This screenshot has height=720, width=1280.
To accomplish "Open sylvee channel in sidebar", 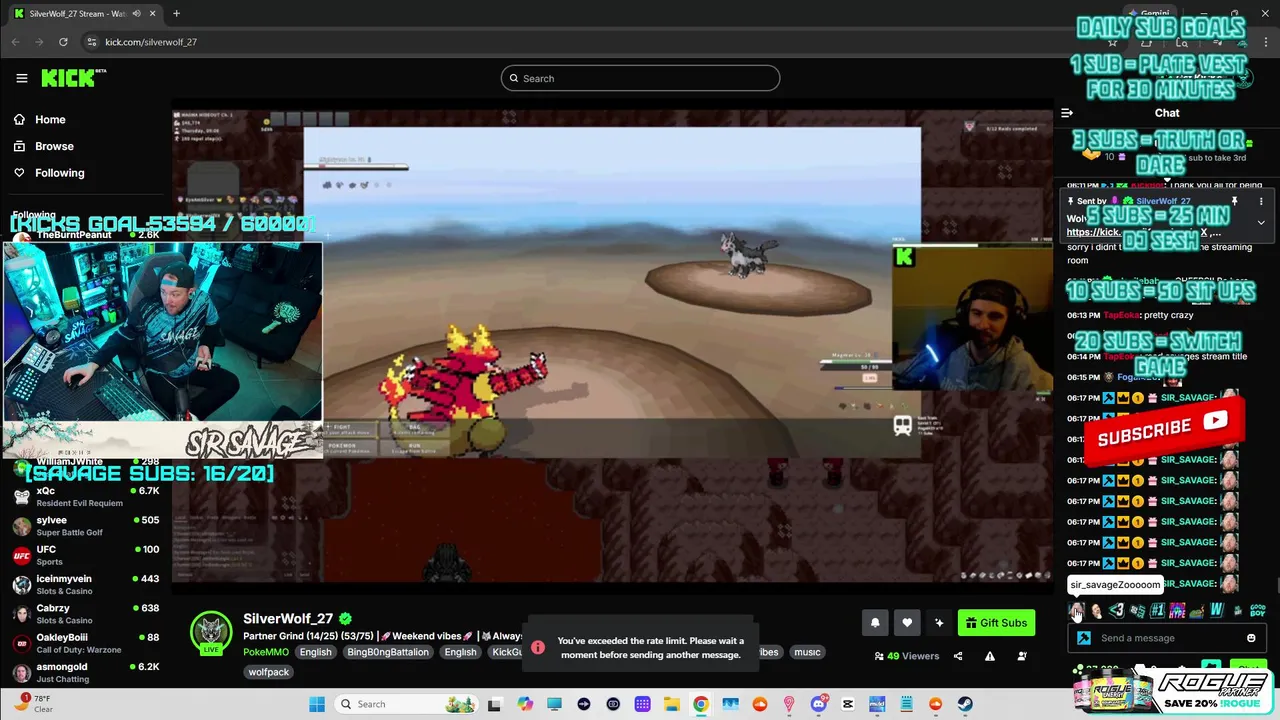I will [x=85, y=526].
